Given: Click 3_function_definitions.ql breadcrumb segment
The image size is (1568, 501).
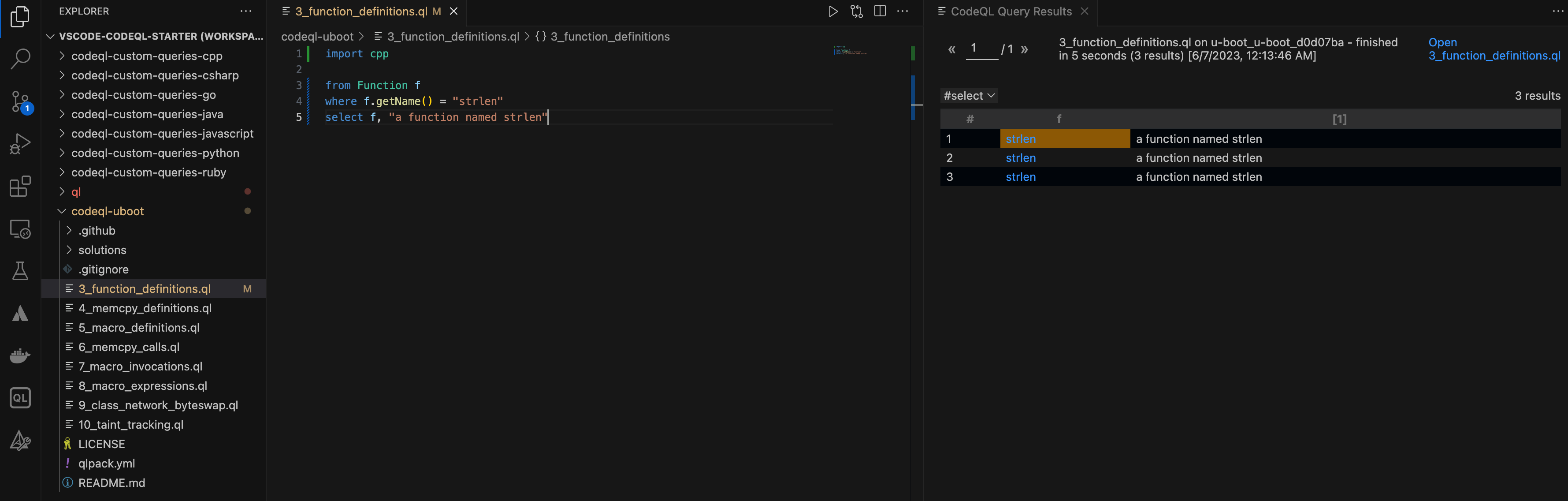Looking at the screenshot, I should (x=453, y=37).
